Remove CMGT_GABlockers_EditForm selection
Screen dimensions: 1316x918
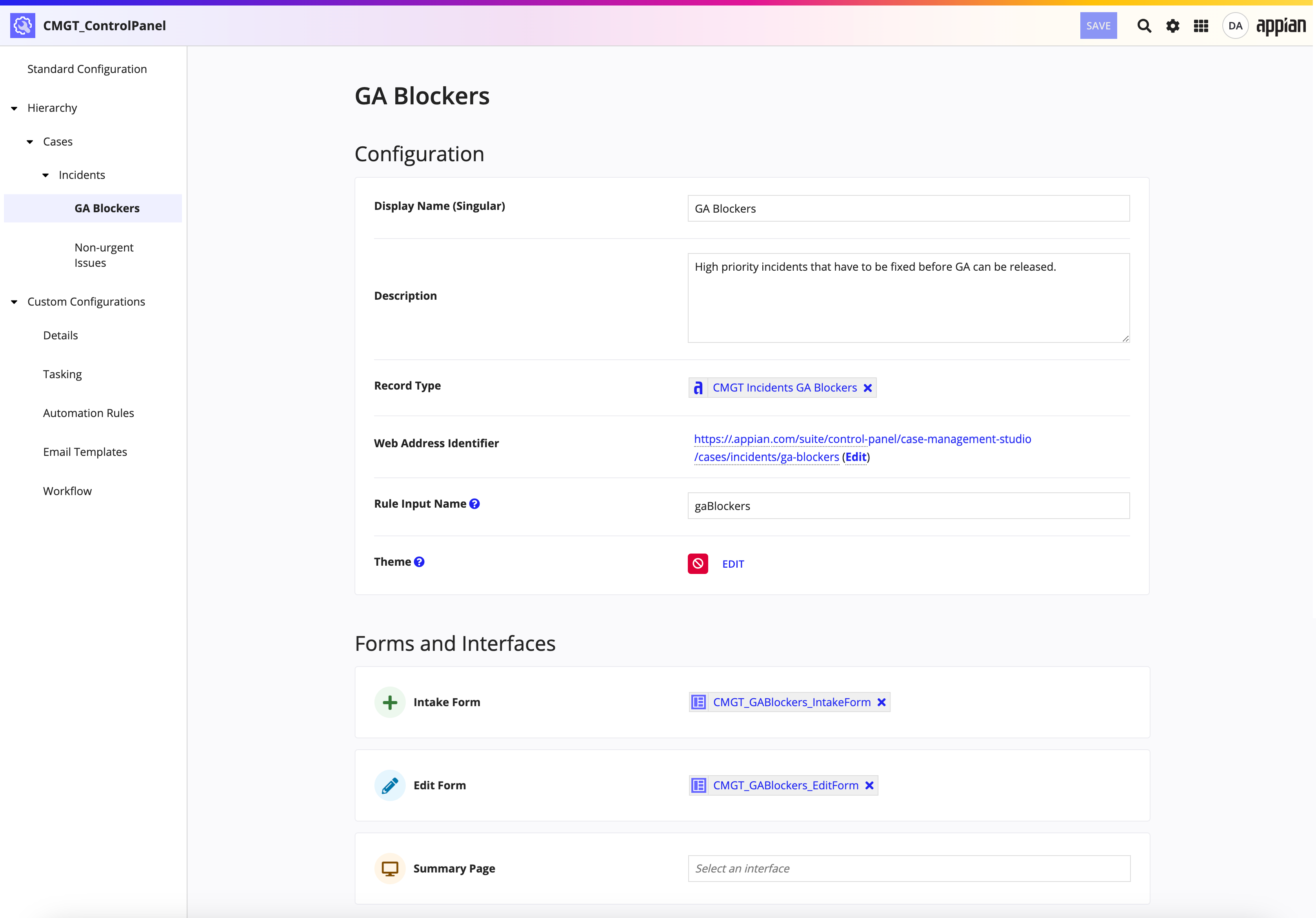click(869, 785)
